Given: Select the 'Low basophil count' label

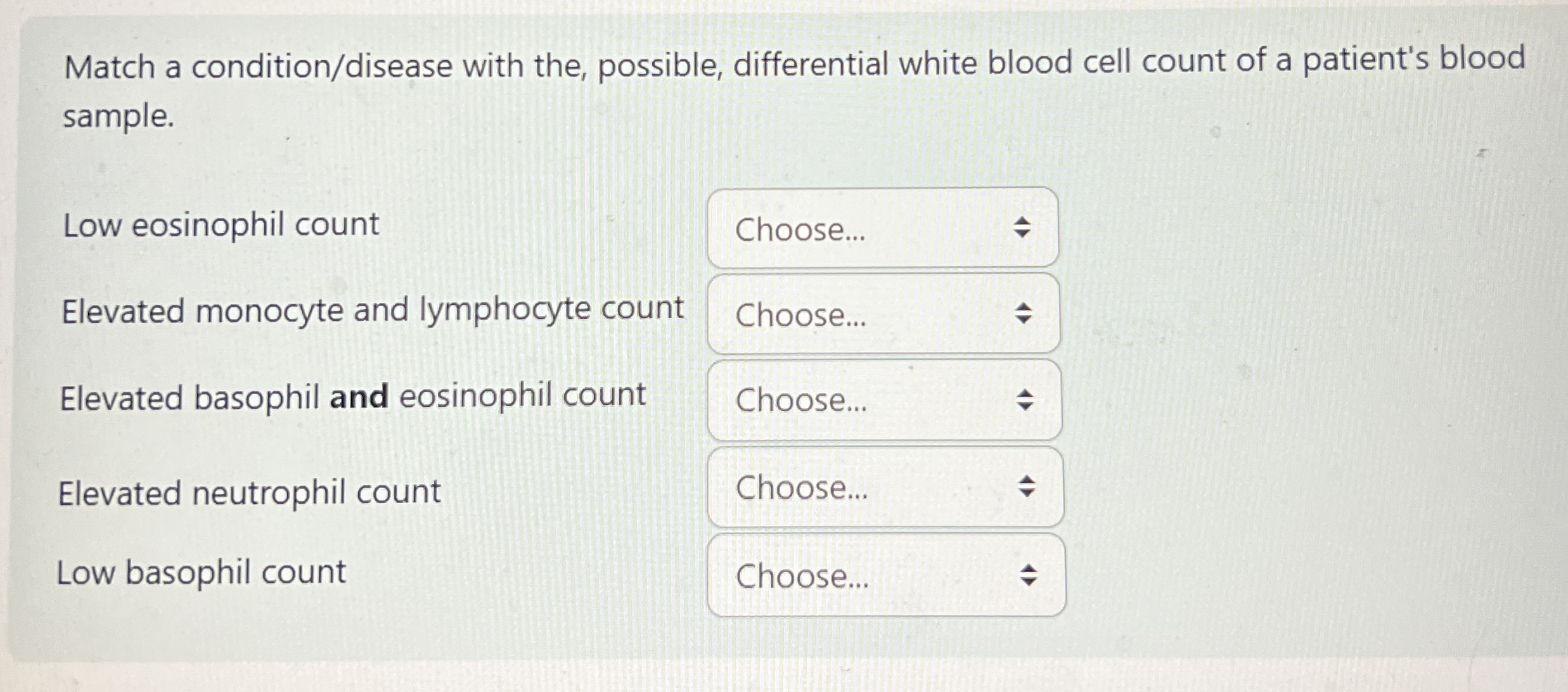Looking at the screenshot, I should click(201, 572).
